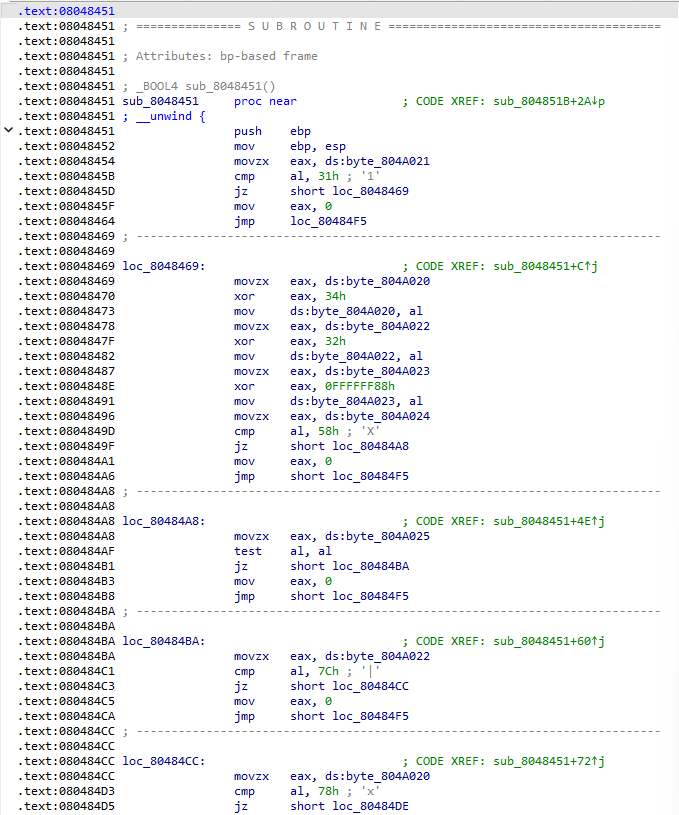
Task: Follow loc_80484A8 in the jz at 0804849F
Action: coord(371,446)
